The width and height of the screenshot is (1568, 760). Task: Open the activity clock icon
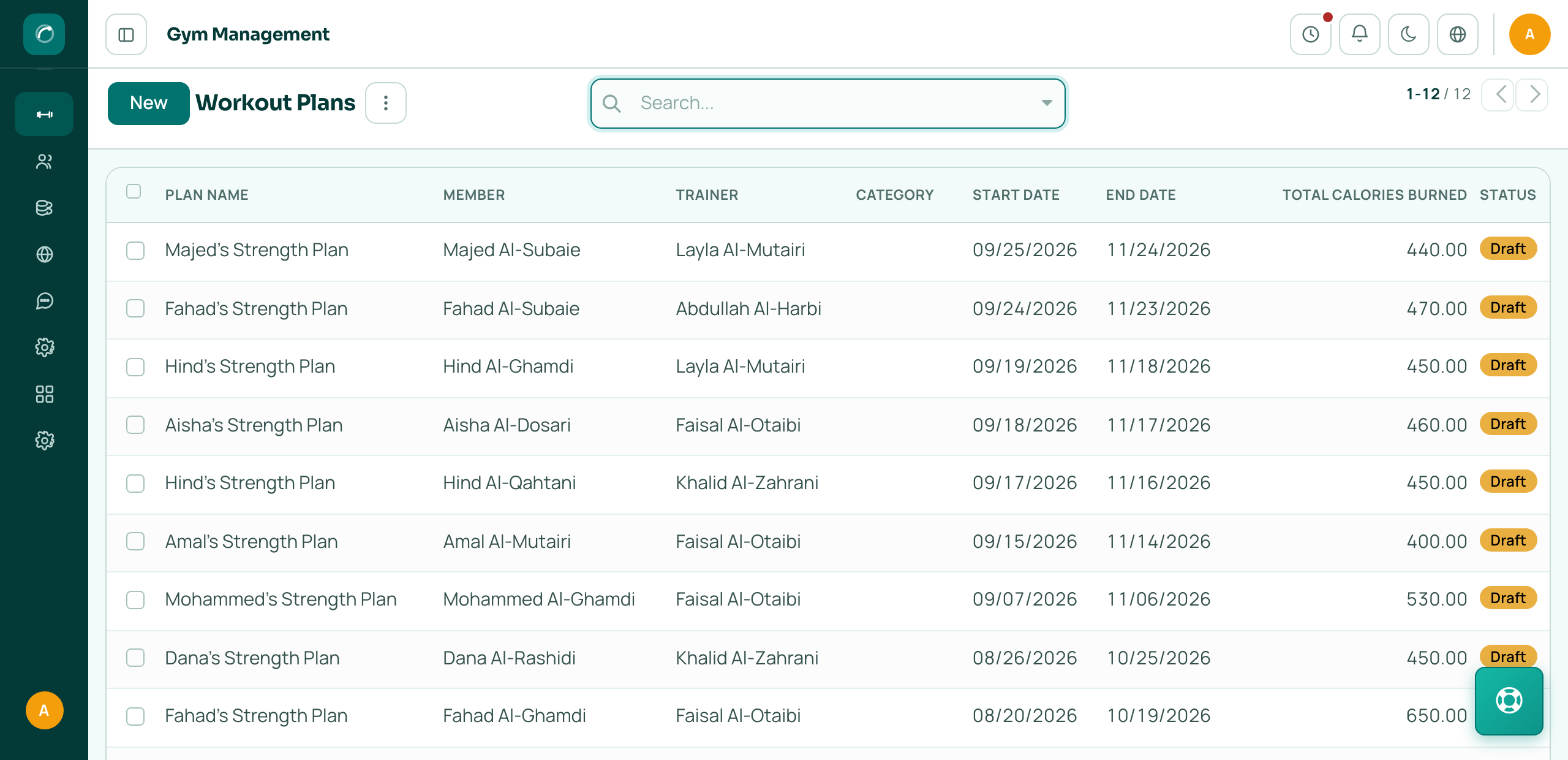point(1310,34)
